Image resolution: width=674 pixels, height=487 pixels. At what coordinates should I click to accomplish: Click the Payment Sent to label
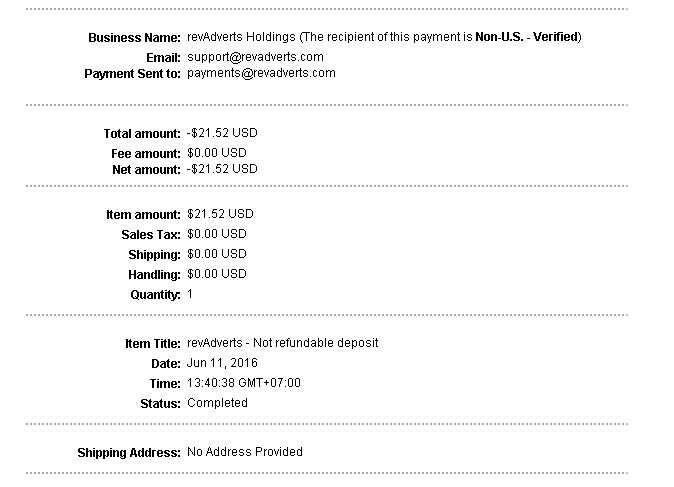133,73
